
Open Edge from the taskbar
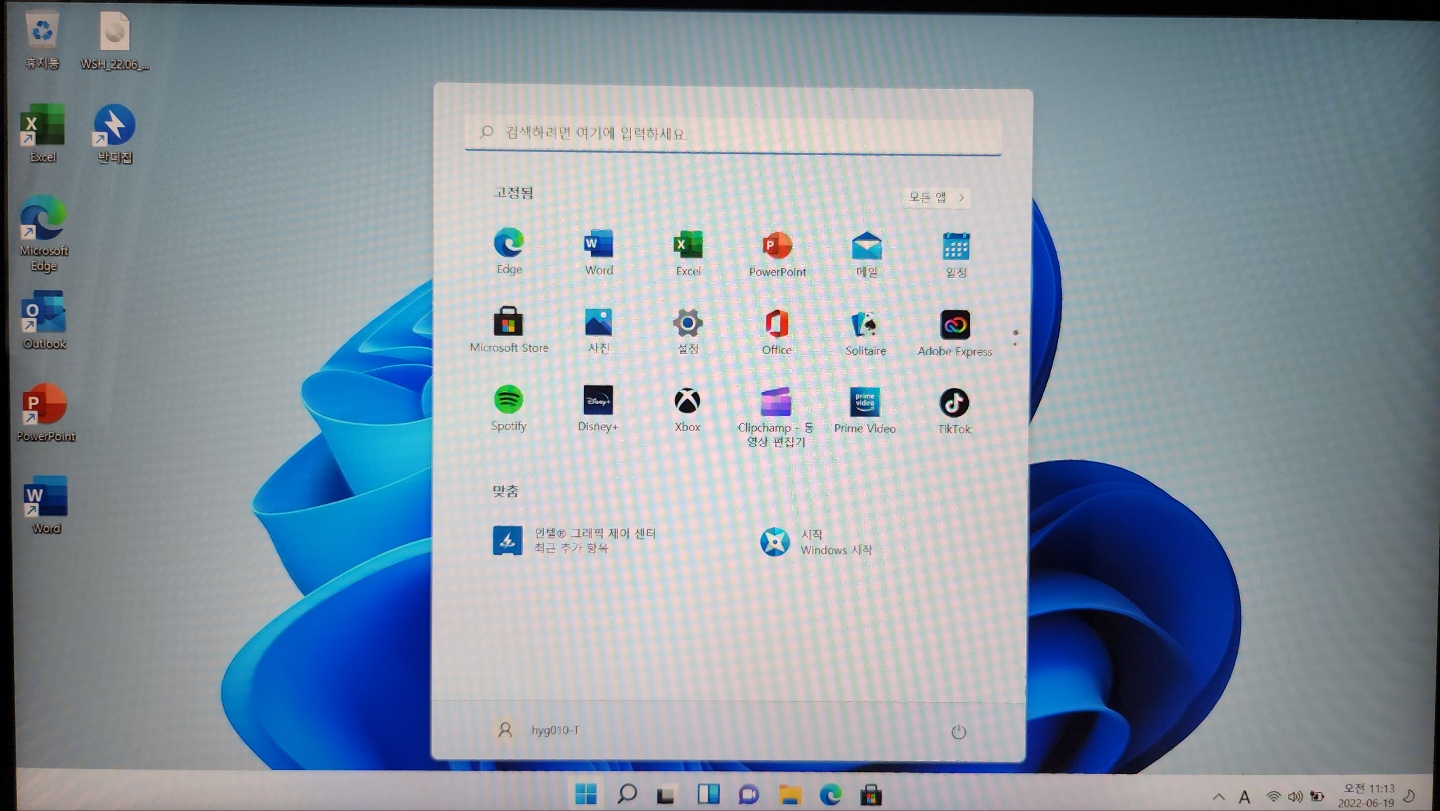[x=831, y=795]
